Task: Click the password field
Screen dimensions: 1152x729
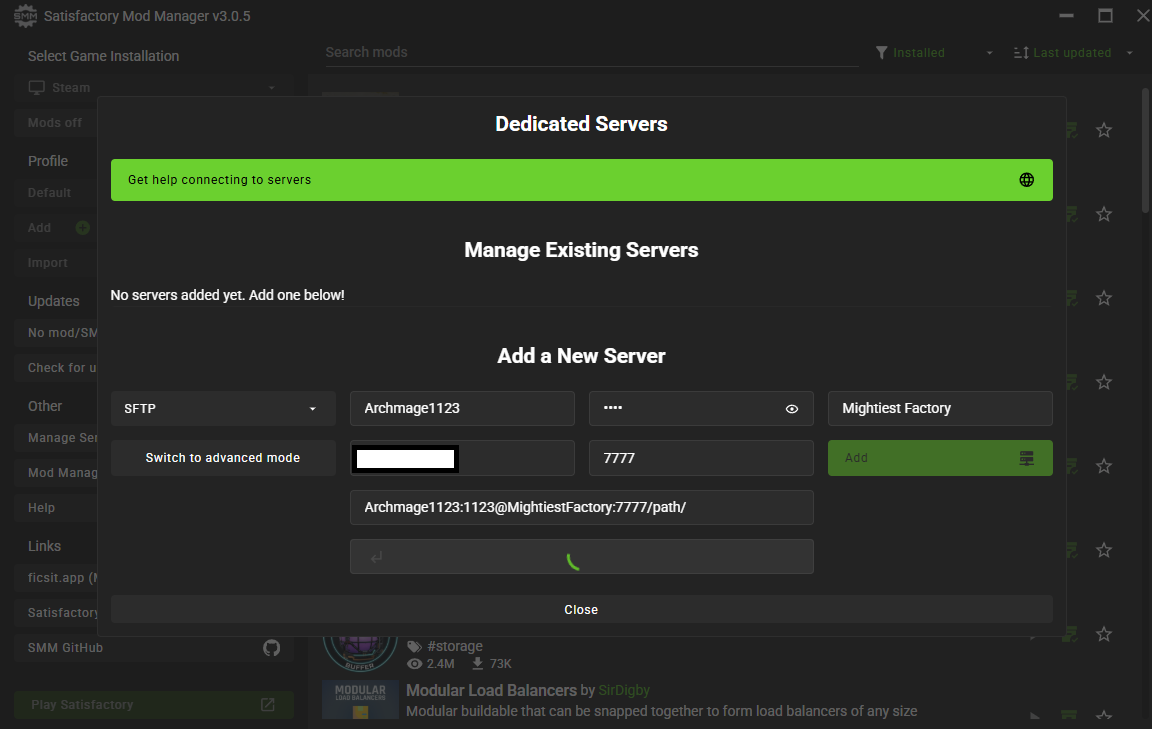Action: 701,409
